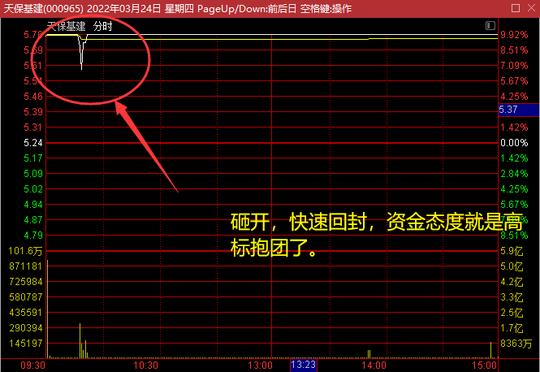Image resolution: width=540 pixels, height=372 pixels.
Task: Click the 4.2亿 turnover axis label
Action: 512,282
